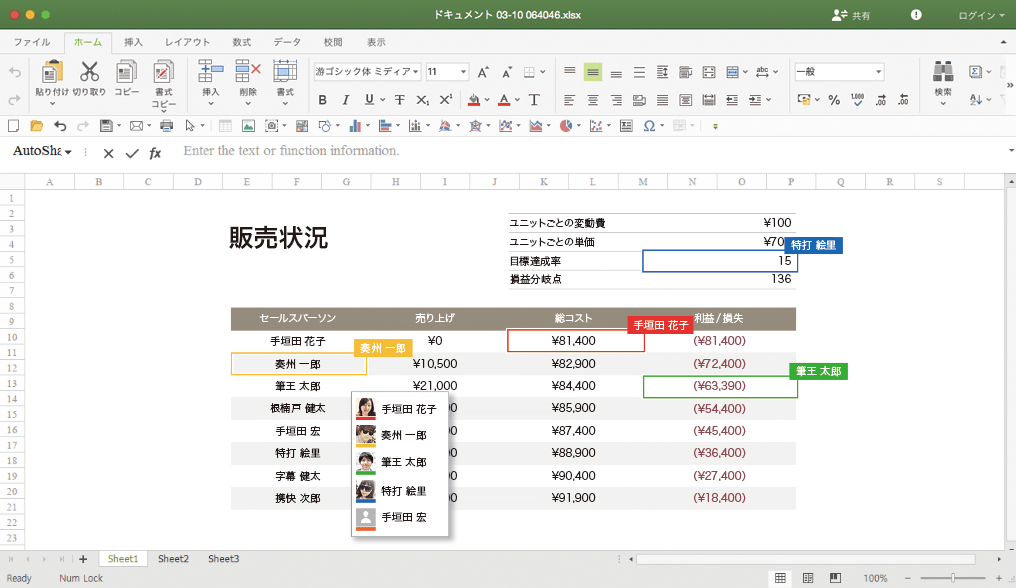Click the red font color A swatch

coord(504,100)
